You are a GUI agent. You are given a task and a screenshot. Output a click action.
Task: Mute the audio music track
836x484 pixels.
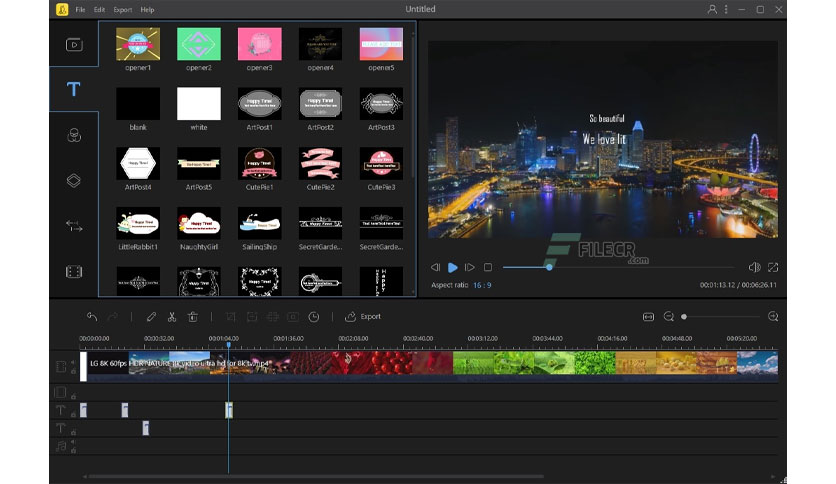pos(74,442)
